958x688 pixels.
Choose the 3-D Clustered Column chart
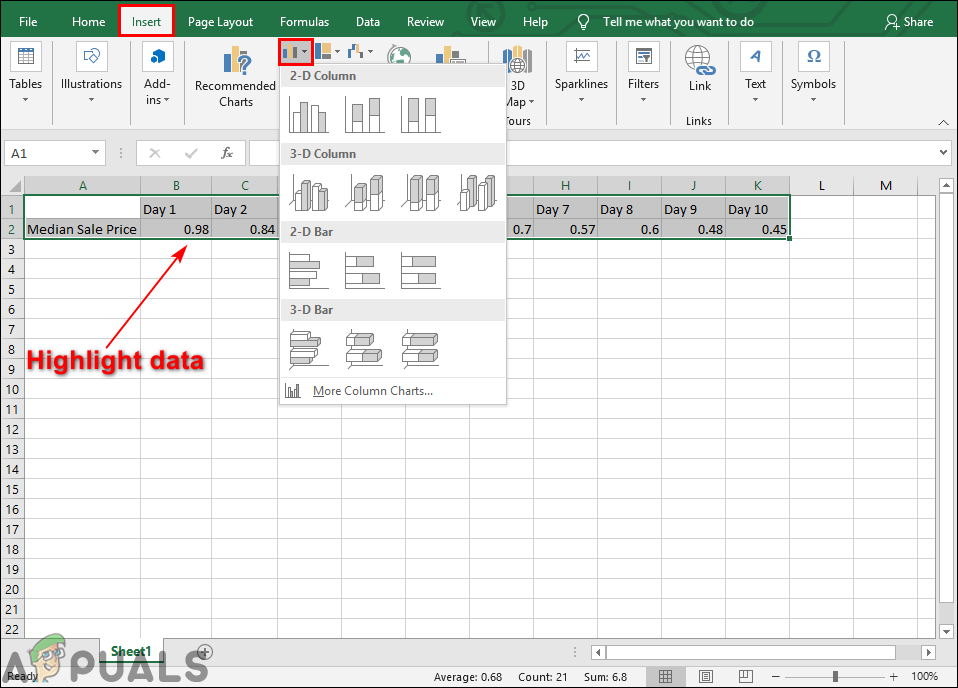point(309,192)
